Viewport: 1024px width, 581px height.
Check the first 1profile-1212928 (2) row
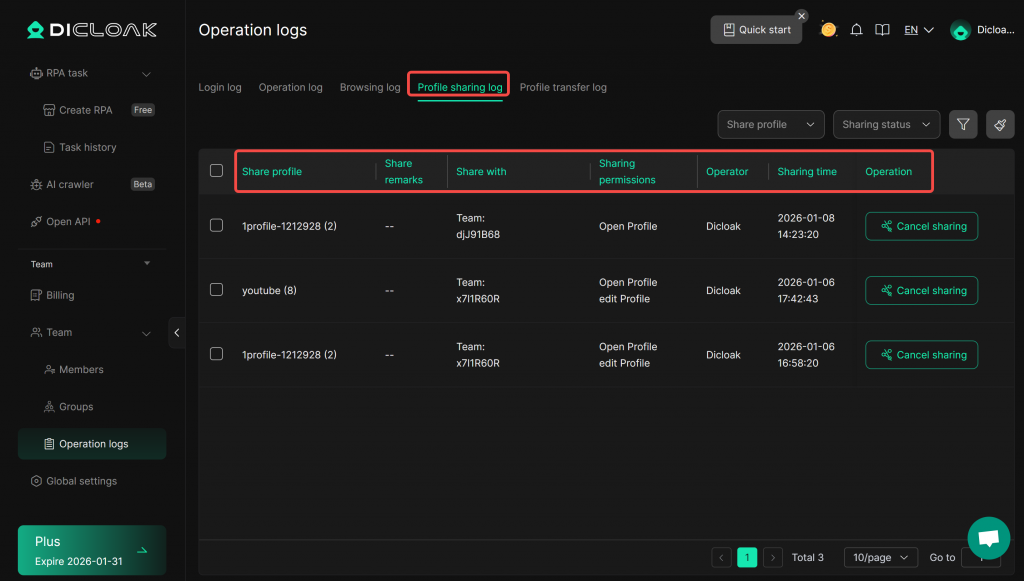[216, 226]
